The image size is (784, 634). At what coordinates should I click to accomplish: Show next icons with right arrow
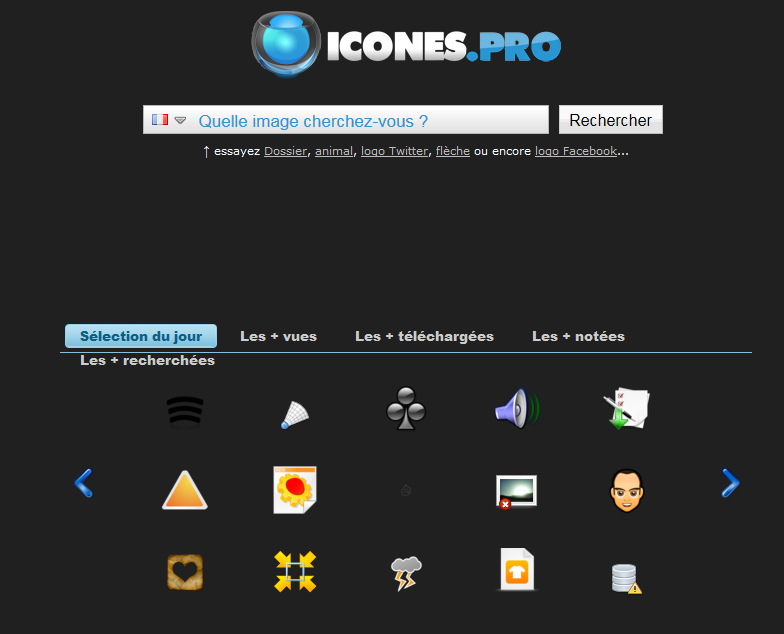tap(730, 483)
